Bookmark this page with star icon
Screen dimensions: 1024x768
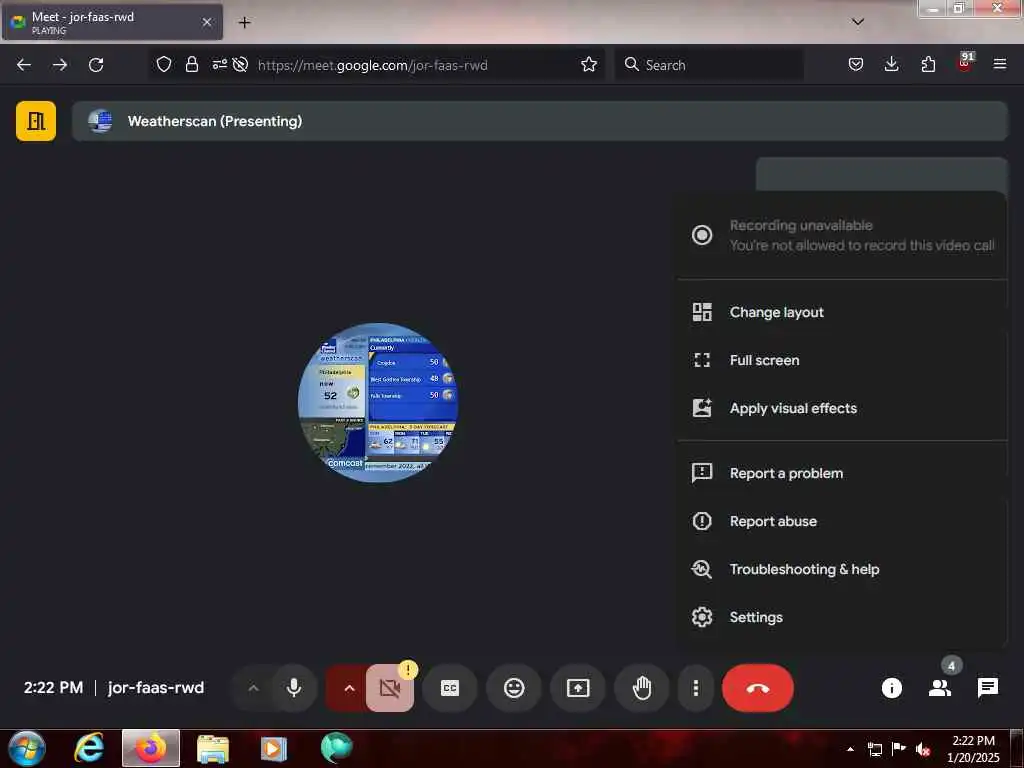[589, 64]
